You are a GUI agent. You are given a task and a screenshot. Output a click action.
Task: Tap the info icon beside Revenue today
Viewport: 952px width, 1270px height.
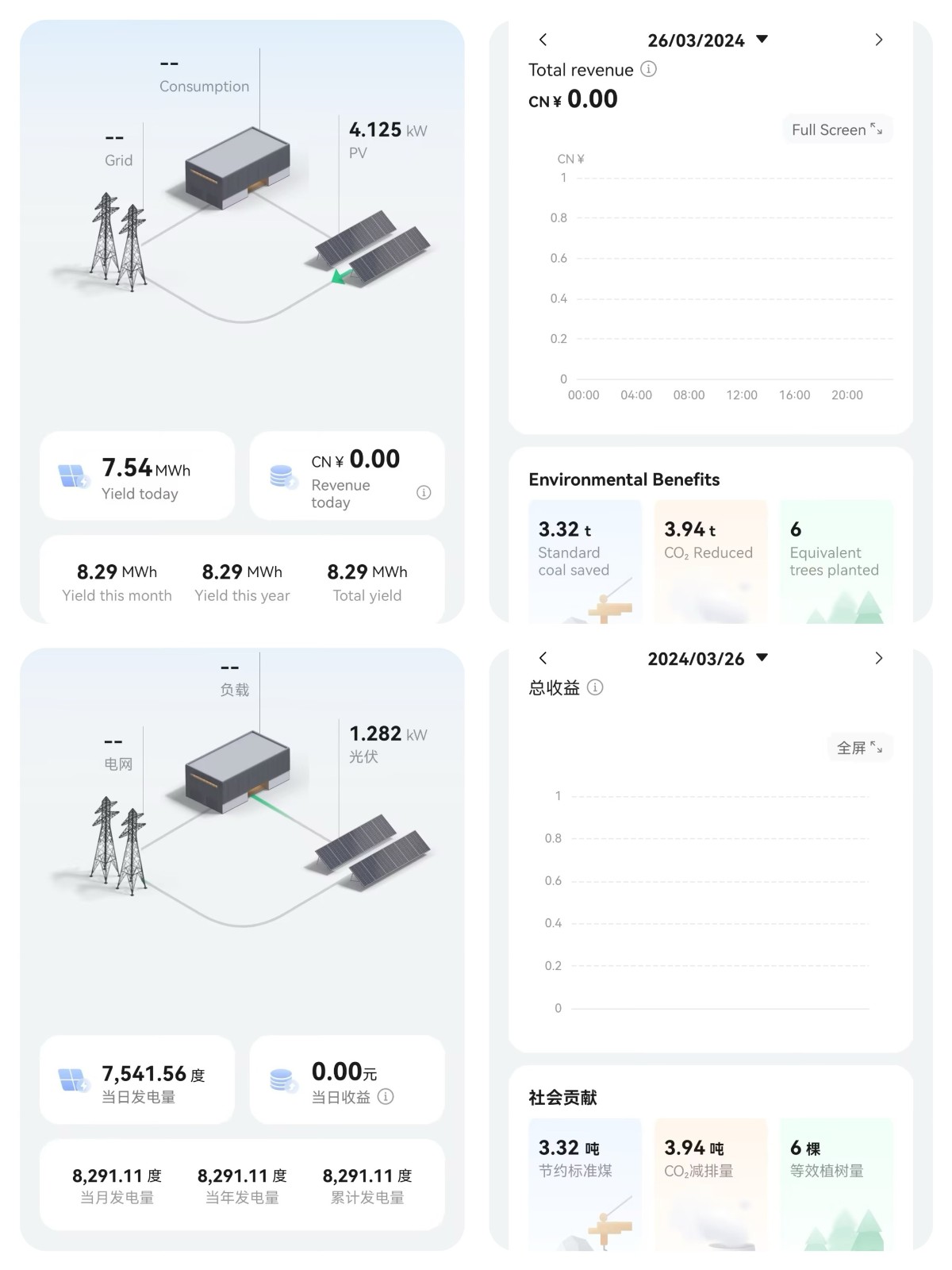[x=424, y=492]
